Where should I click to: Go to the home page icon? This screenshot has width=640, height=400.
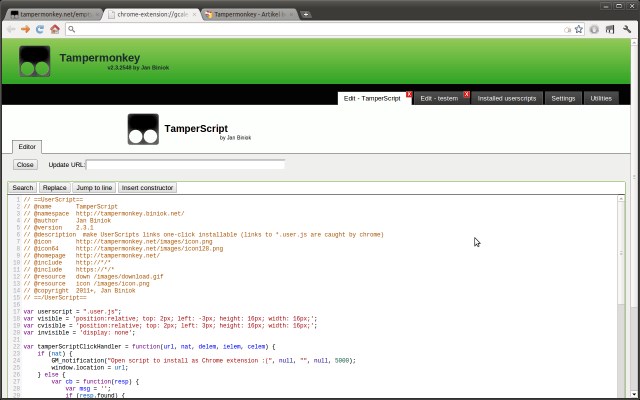coord(55,29)
